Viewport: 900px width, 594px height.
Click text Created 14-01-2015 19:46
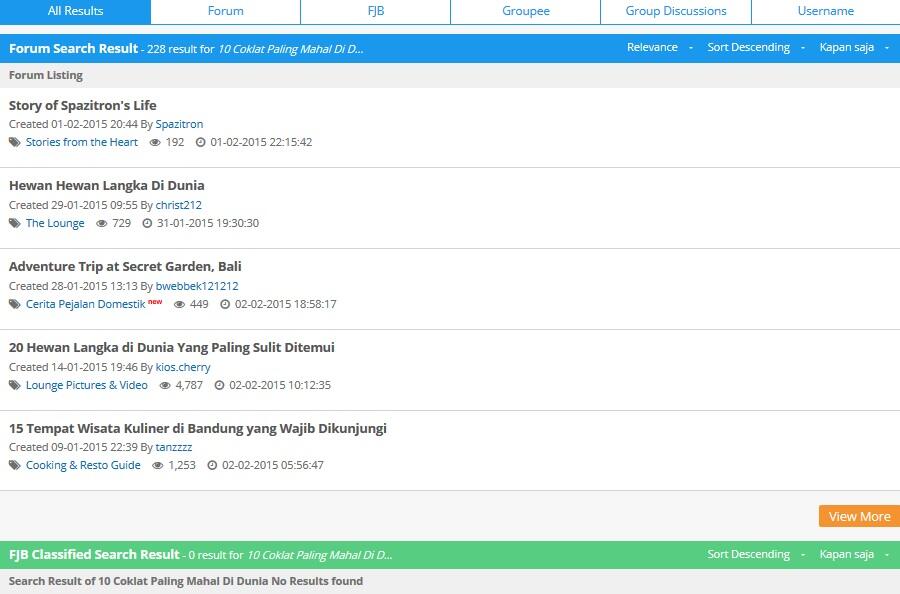pos(73,367)
